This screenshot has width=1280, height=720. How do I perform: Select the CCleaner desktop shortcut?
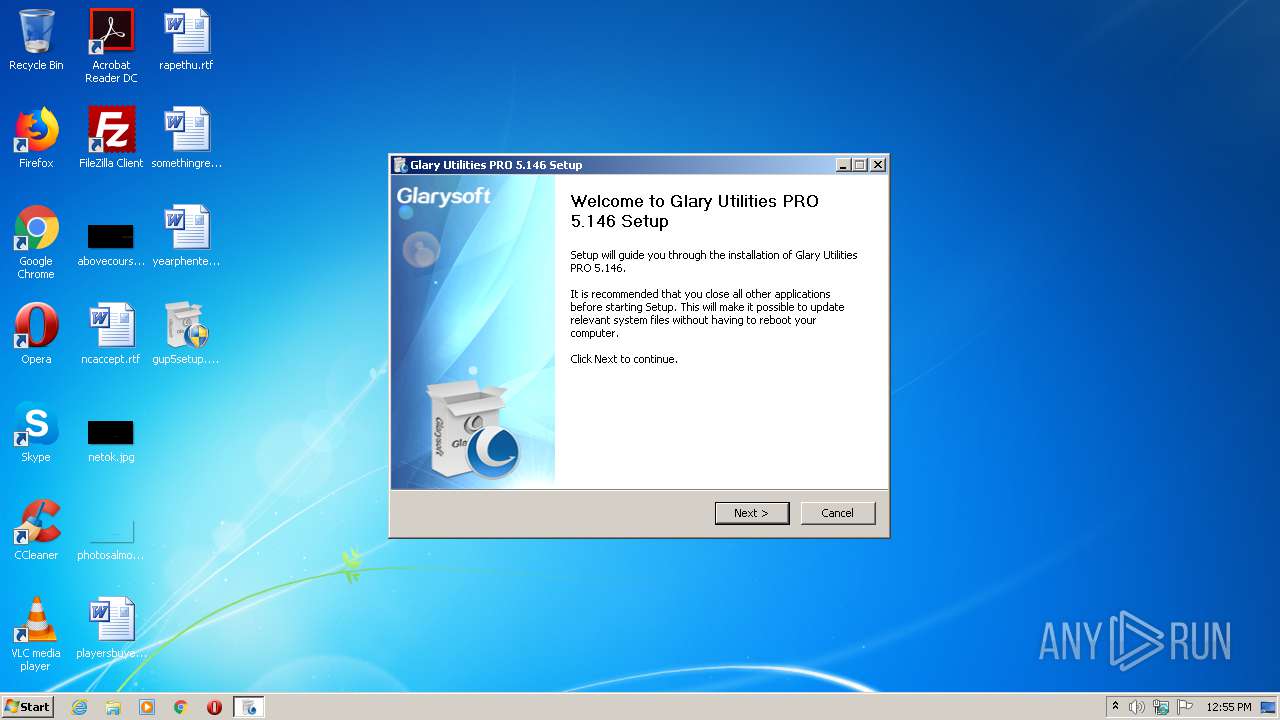tap(36, 530)
